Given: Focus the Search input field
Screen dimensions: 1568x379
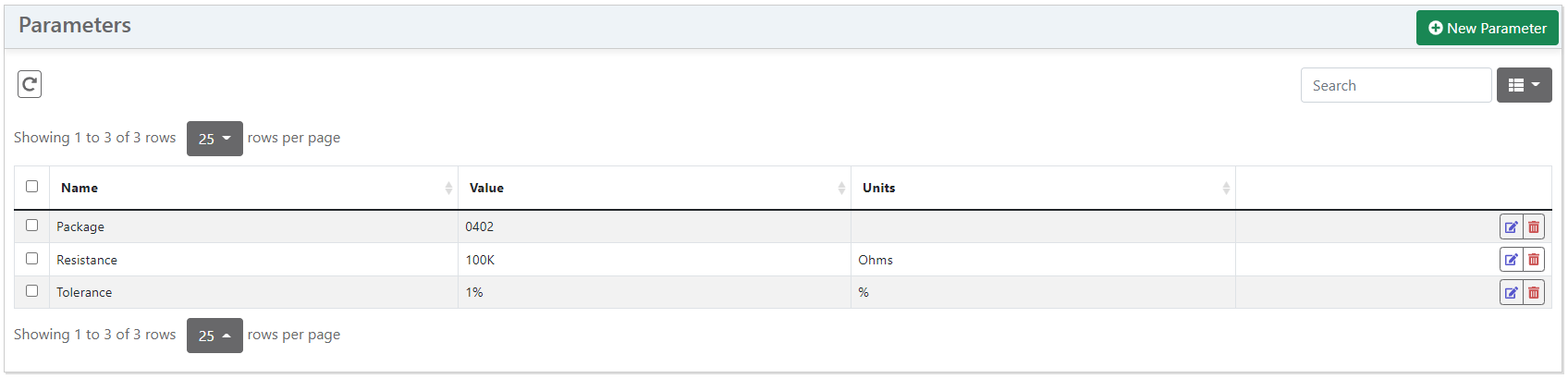Looking at the screenshot, I should point(1395,85).
